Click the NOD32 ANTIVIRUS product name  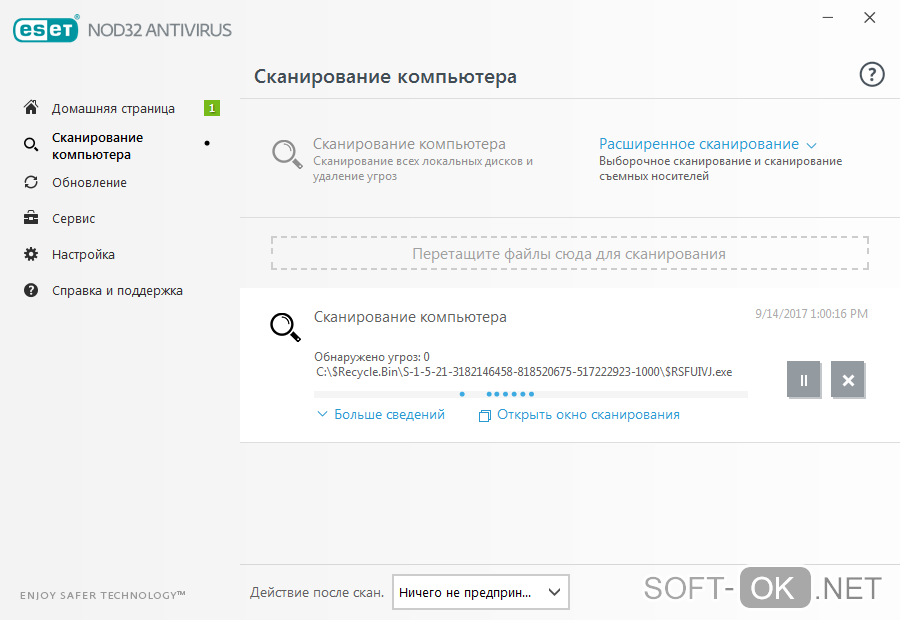pos(160,30)
